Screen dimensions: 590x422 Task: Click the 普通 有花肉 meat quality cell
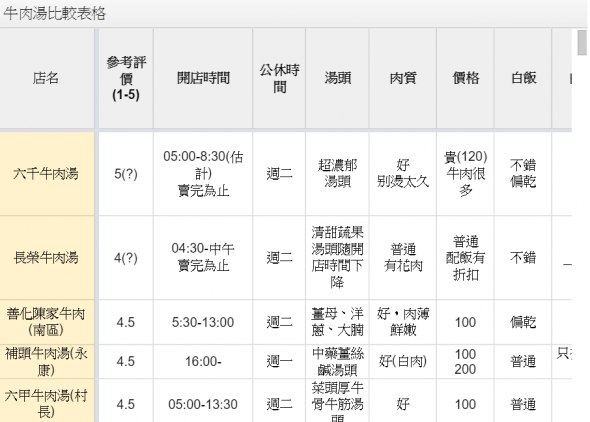tap(403, 258)
